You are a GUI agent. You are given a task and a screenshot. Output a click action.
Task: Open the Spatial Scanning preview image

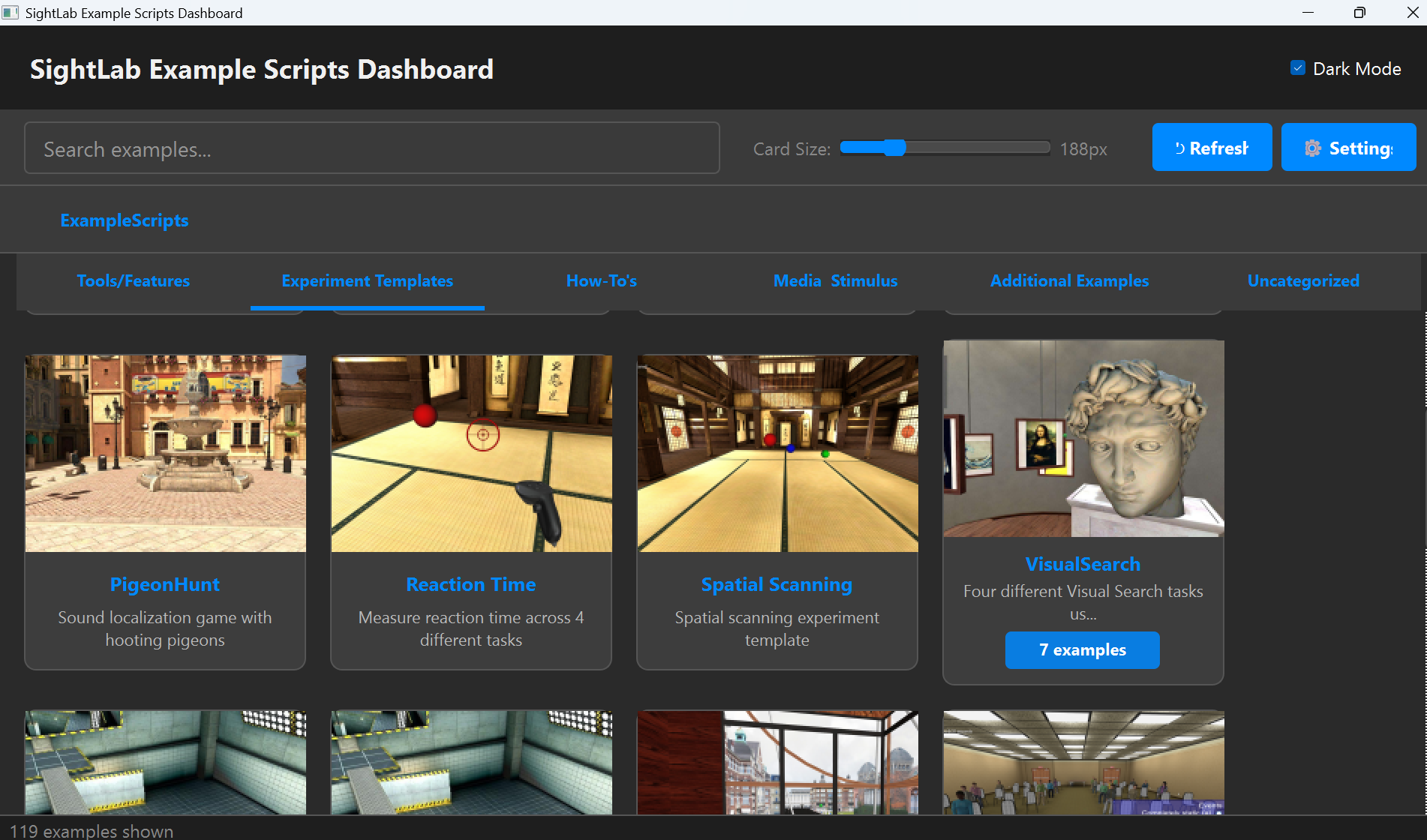[777, 453]
